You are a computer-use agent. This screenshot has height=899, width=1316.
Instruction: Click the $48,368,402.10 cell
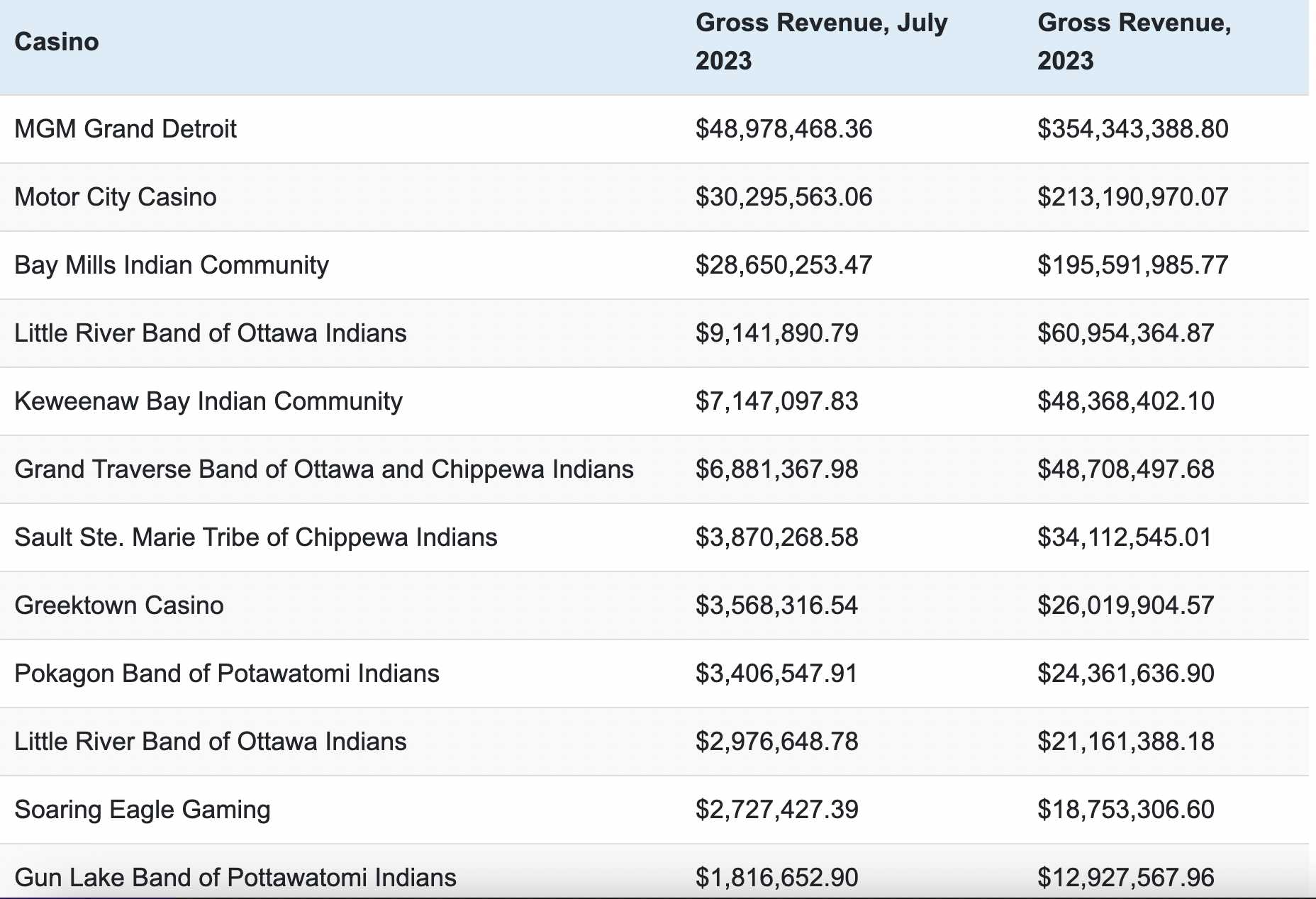(x=1126, y=401)
